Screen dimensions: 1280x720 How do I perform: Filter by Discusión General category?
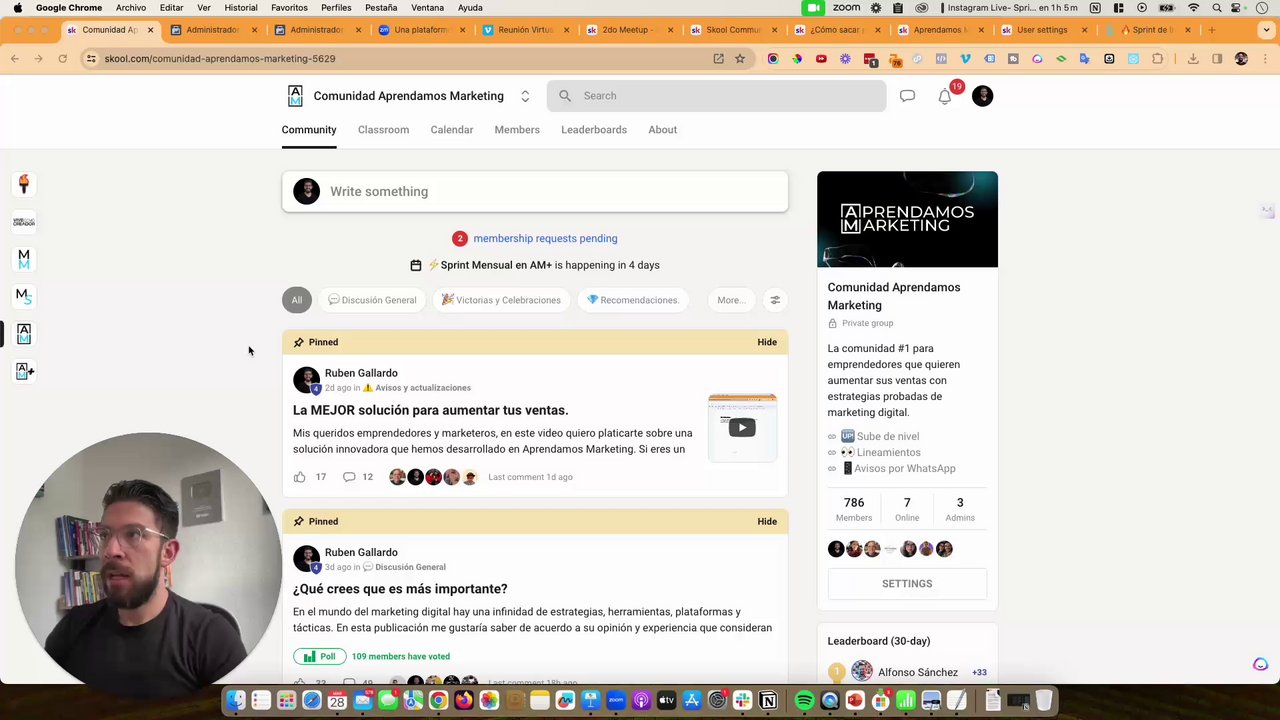372,300
